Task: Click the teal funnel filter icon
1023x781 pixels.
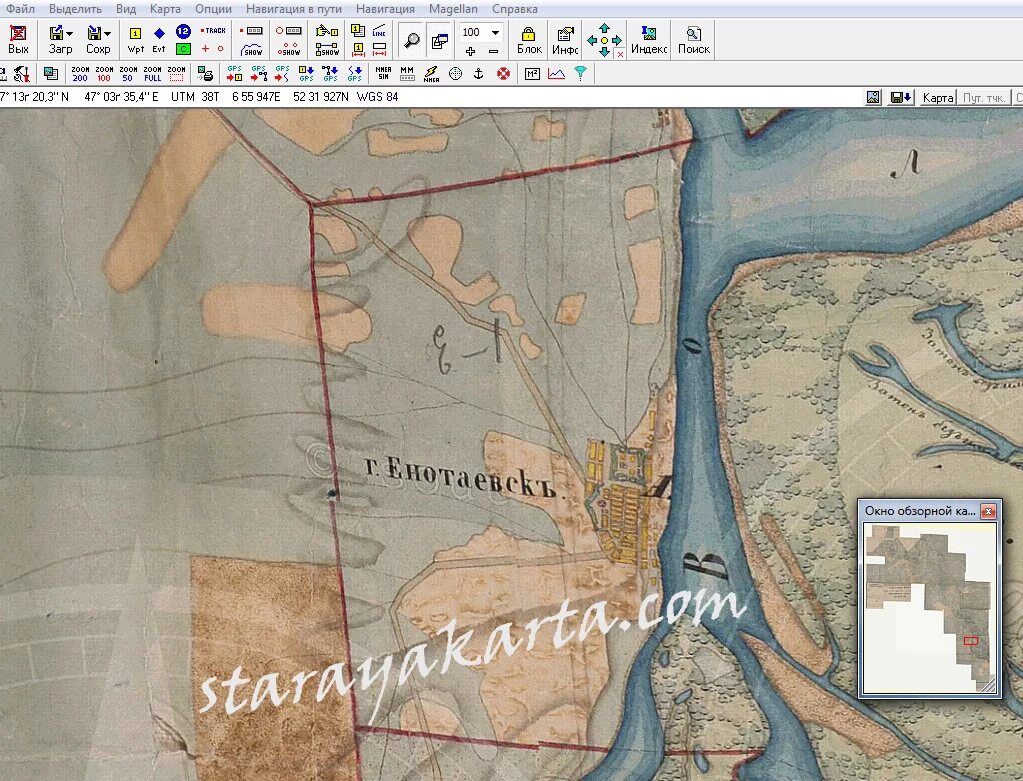Action: click(x=580, y=74)
